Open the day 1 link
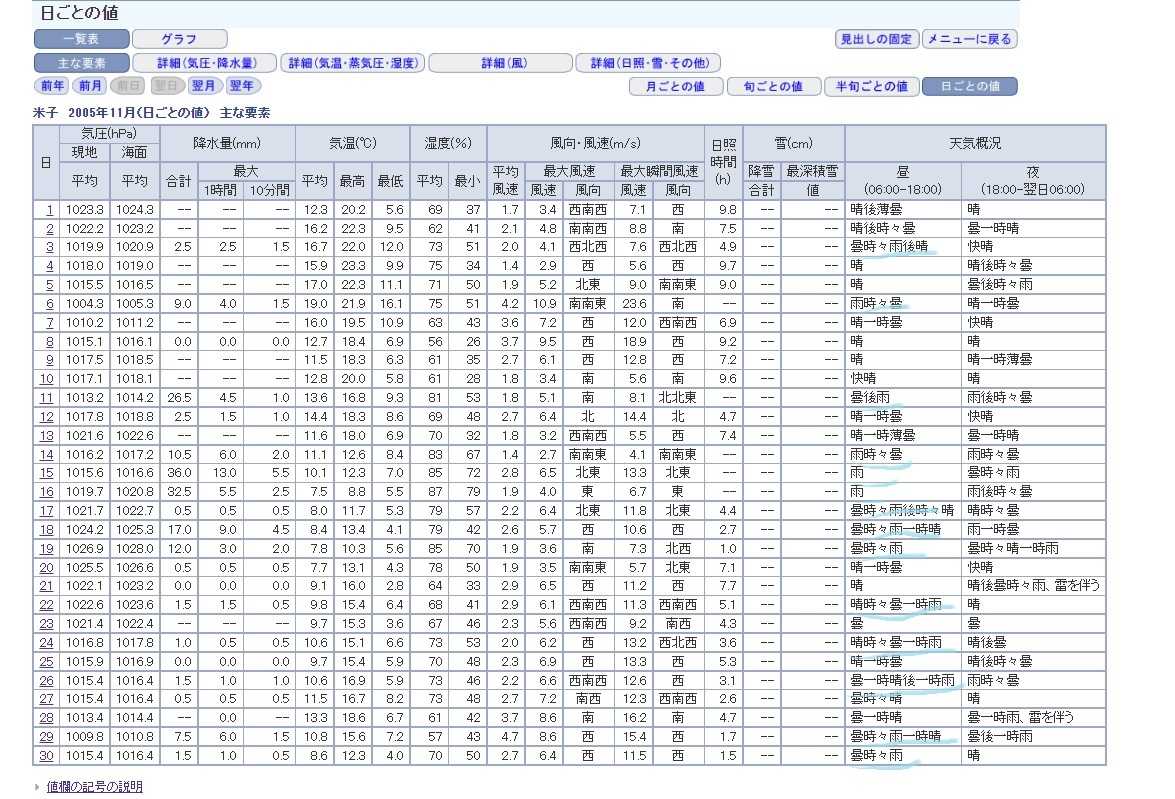The image size is (1175, 799). click(x=50, y=210)
